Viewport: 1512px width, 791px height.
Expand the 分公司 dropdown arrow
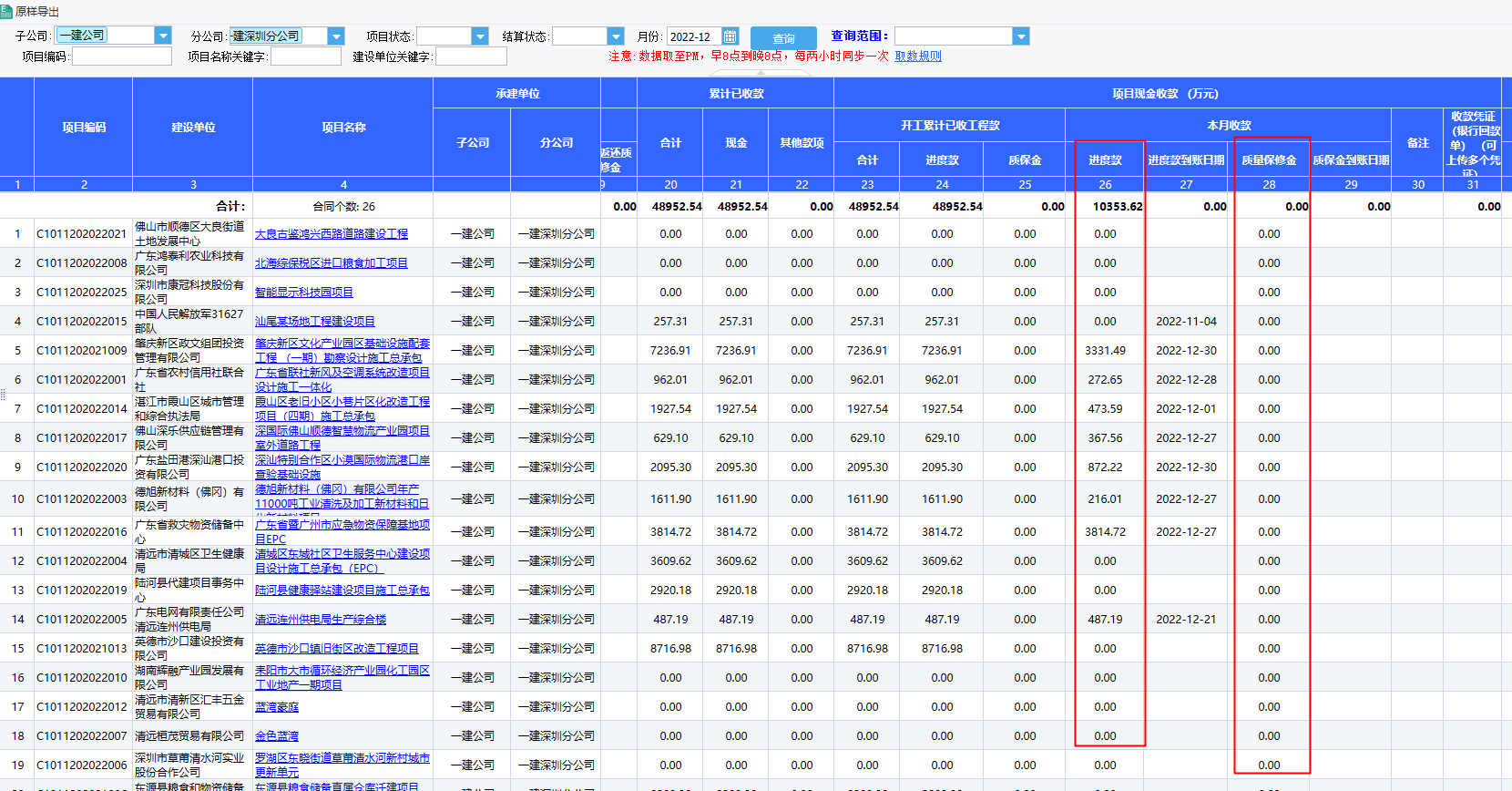pos(336,36)
